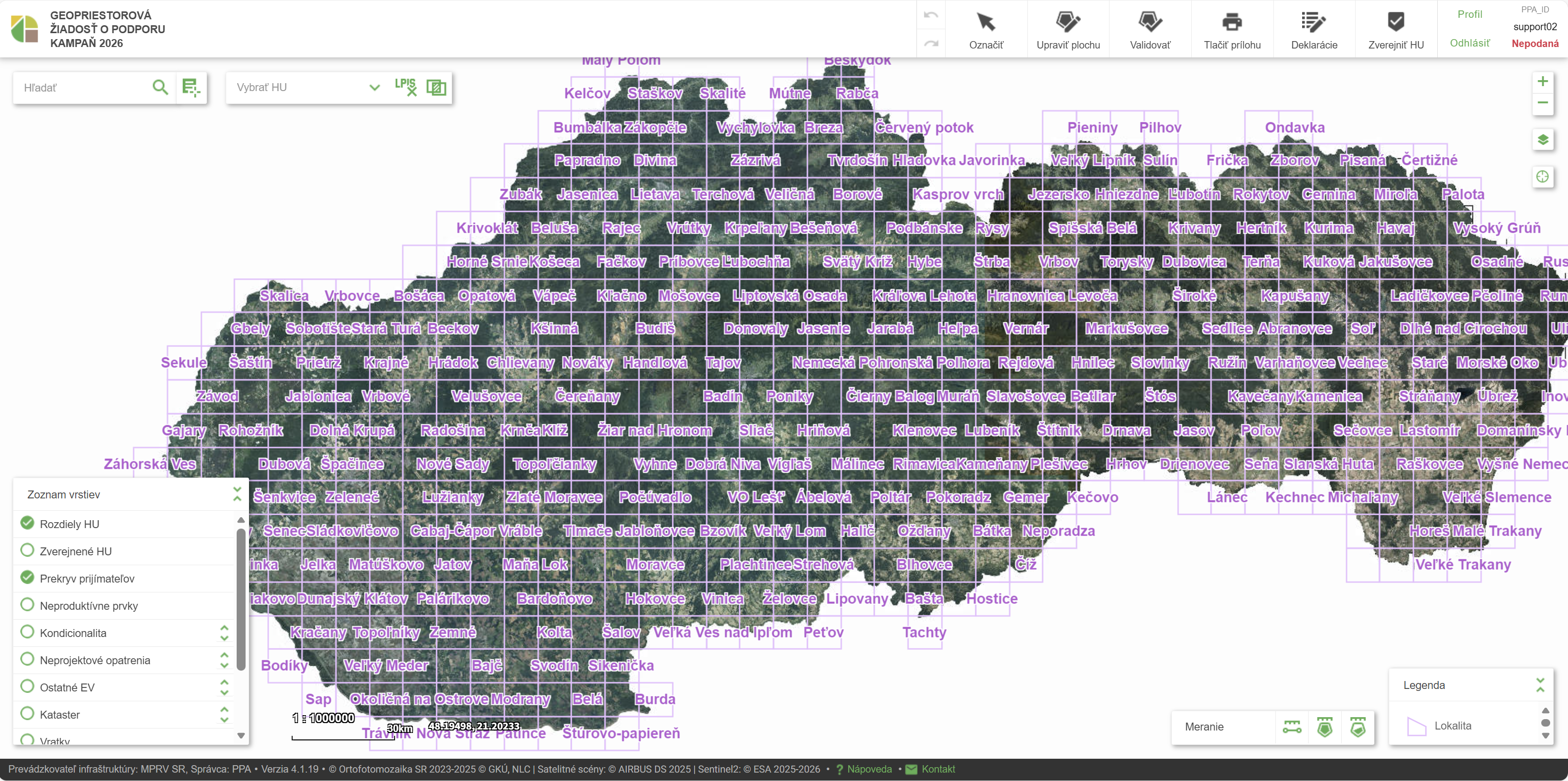Click the zoom in plus button
Viewport: 1568px width, 781px height.
point(1542,82)
